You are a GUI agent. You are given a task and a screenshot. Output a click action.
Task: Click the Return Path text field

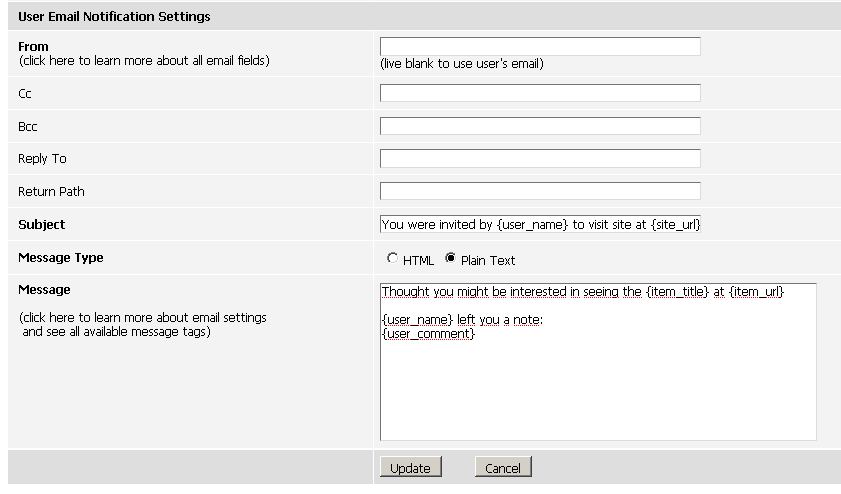540,191
